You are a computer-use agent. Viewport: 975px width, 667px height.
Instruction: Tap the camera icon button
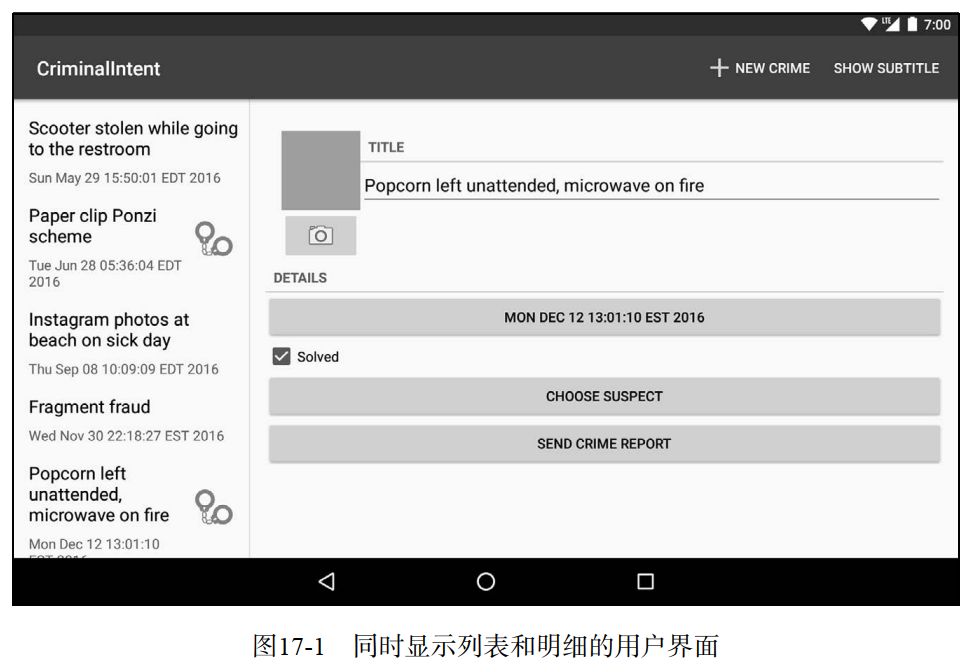pyautogui.click(x=320, y=236)
